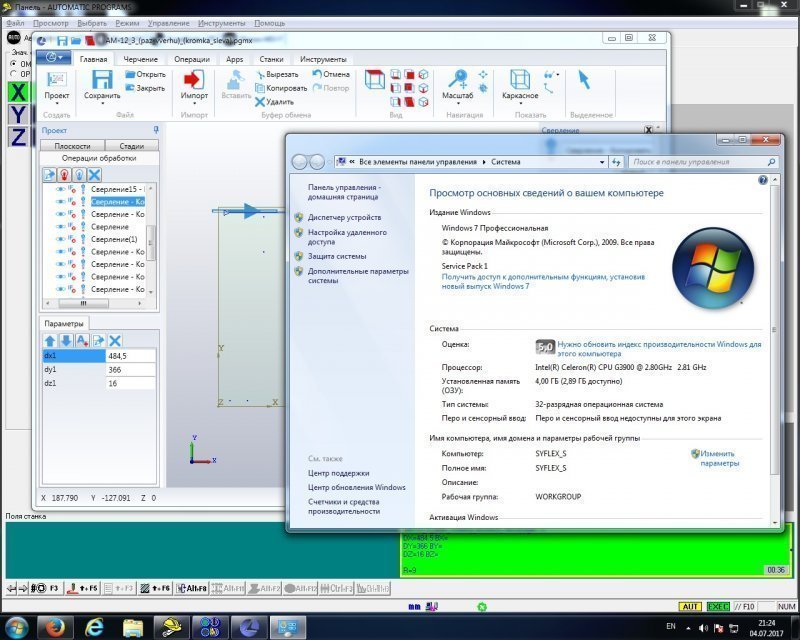
Task: Toggle eye visibility for Сверление15 operation
Action: pos(60,189)
